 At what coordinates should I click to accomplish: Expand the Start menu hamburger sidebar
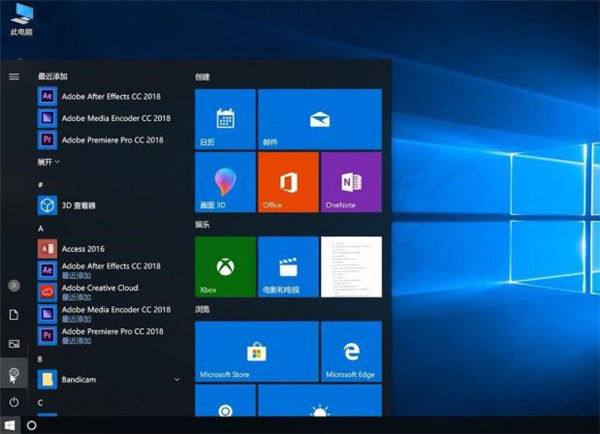click(x=14, y=76)
